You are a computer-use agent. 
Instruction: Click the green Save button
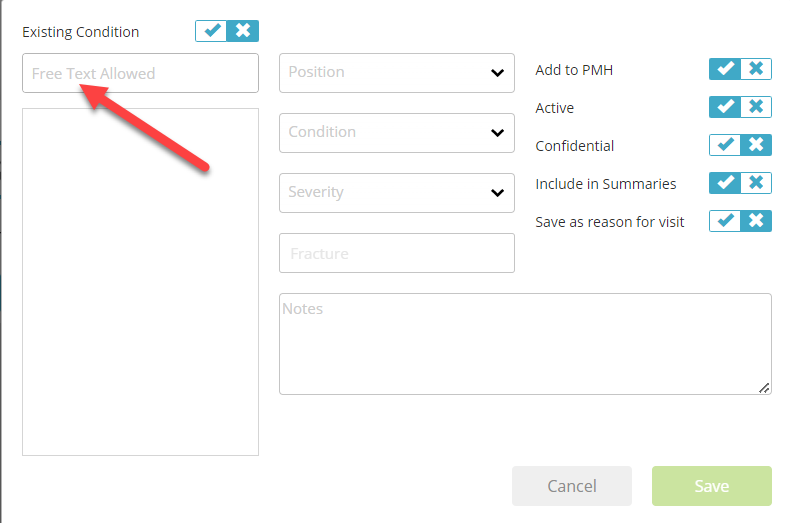click(x=712, y=486)
